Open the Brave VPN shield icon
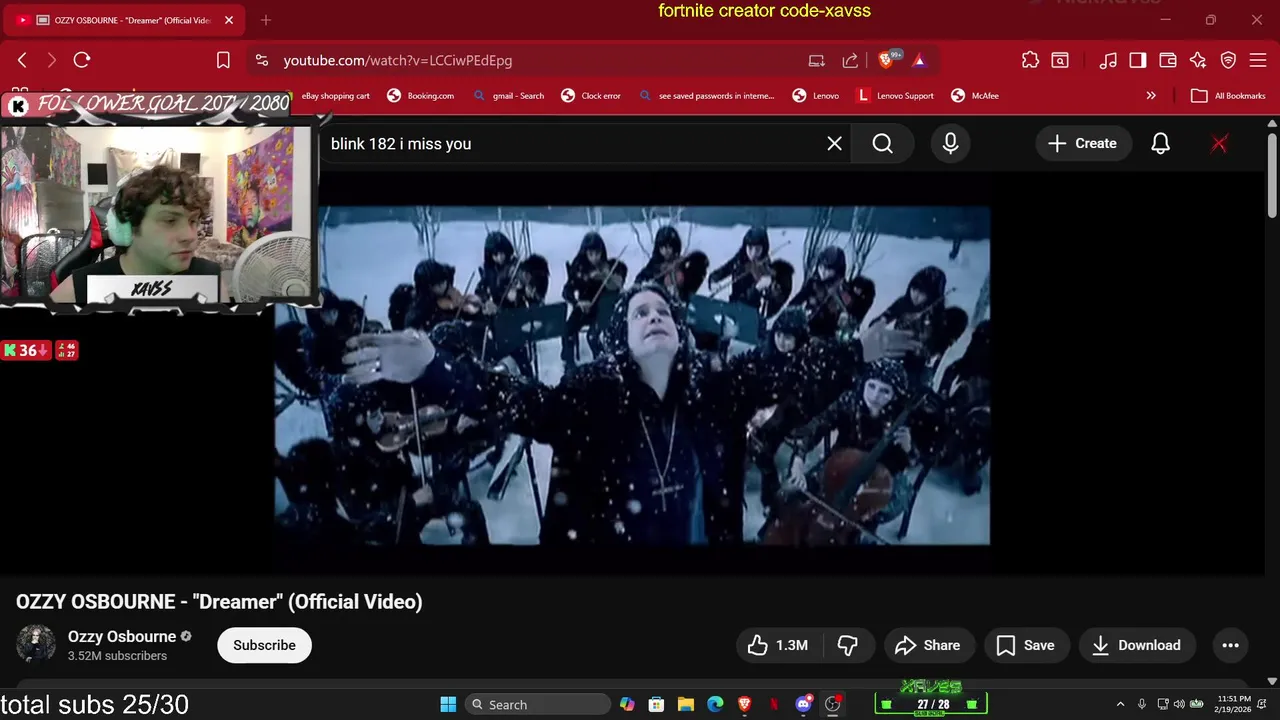 click(1228, 60)
